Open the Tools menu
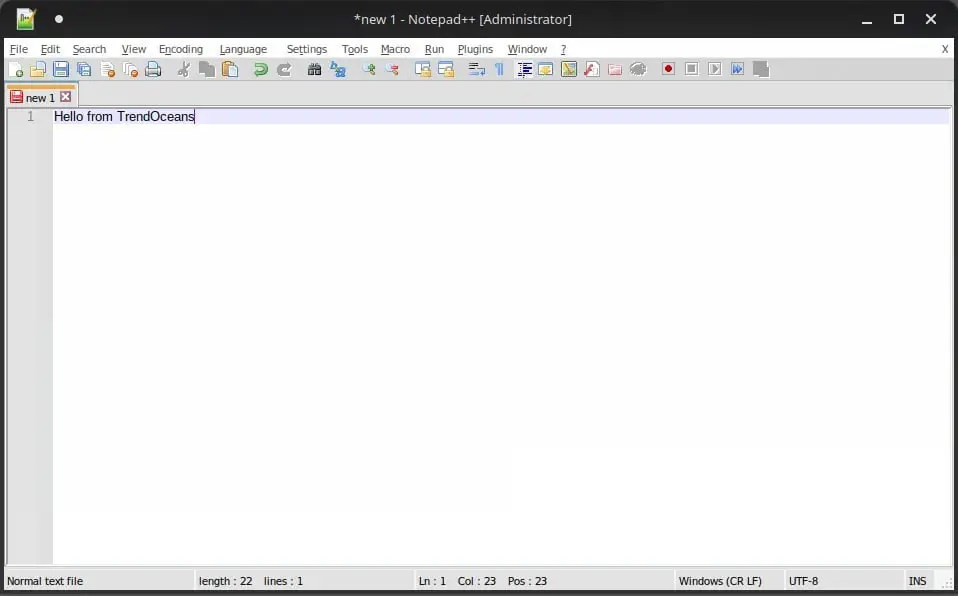Screen dimensions: 958x596 point(355,49)
